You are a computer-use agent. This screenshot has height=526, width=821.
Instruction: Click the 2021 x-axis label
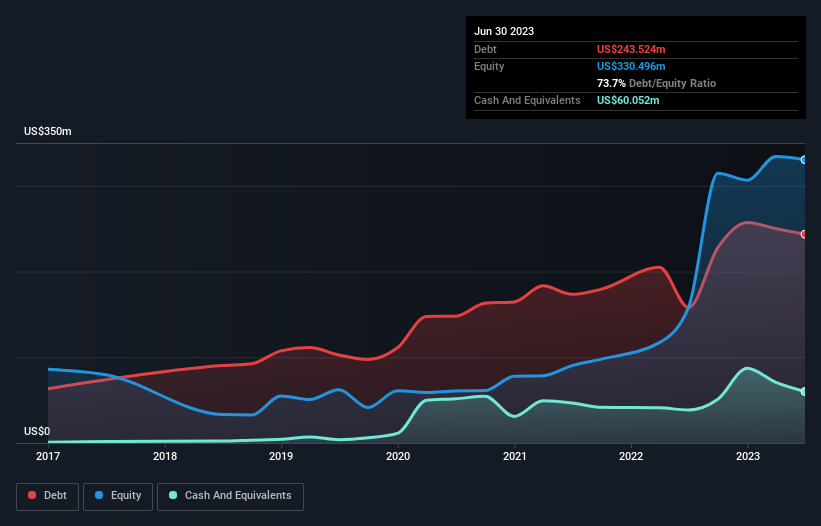coord(515,456)
